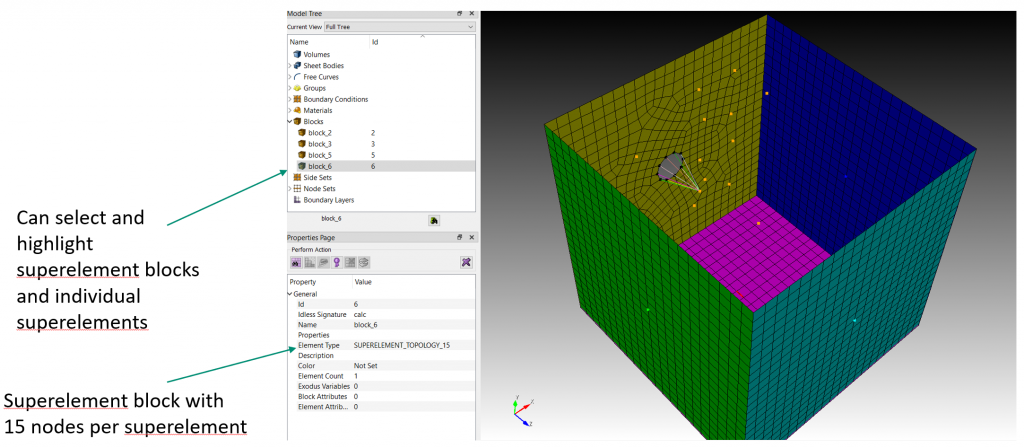Viewport: 1024px width, 448px height.
Task: Expand the Boundary Conditions node
Action: click(x=290, y=99)
